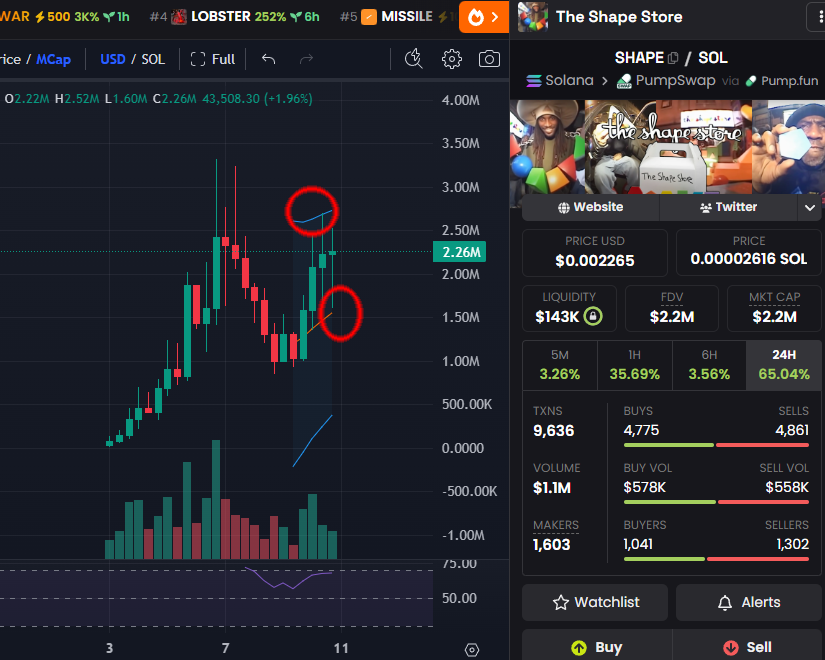The height and width of the screenshot is (660, 825).
Task: Click the FDV $2.2M box
Action: [672, 308]
